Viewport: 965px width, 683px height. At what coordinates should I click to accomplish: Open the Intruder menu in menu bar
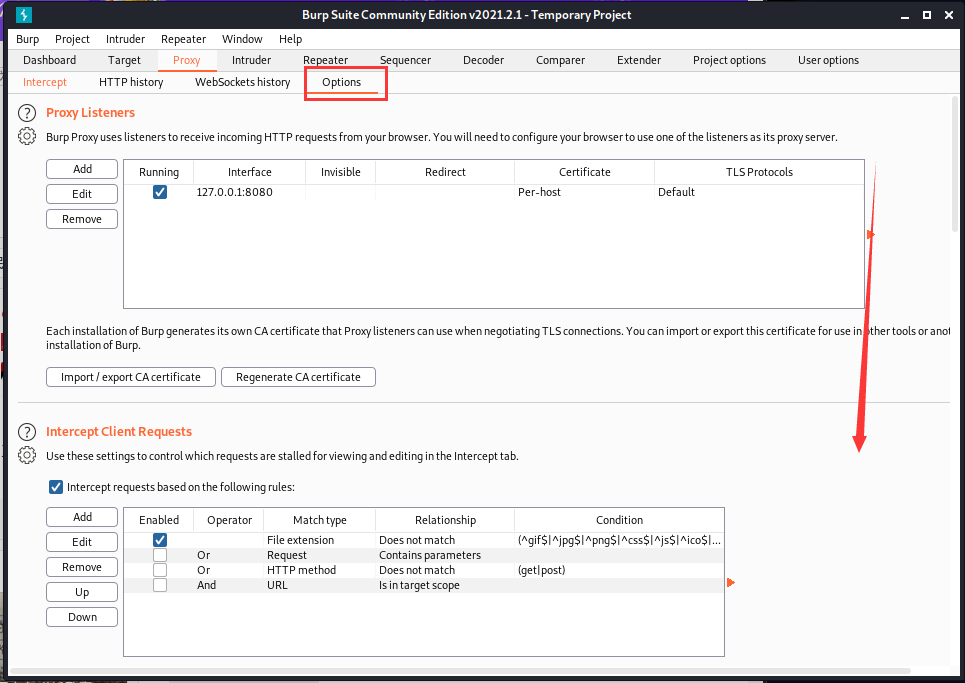coord(125,39)
